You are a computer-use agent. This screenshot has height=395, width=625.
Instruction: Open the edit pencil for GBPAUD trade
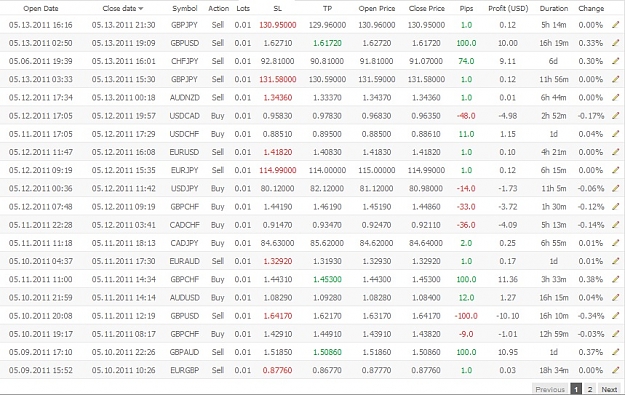tap(616, 352)
